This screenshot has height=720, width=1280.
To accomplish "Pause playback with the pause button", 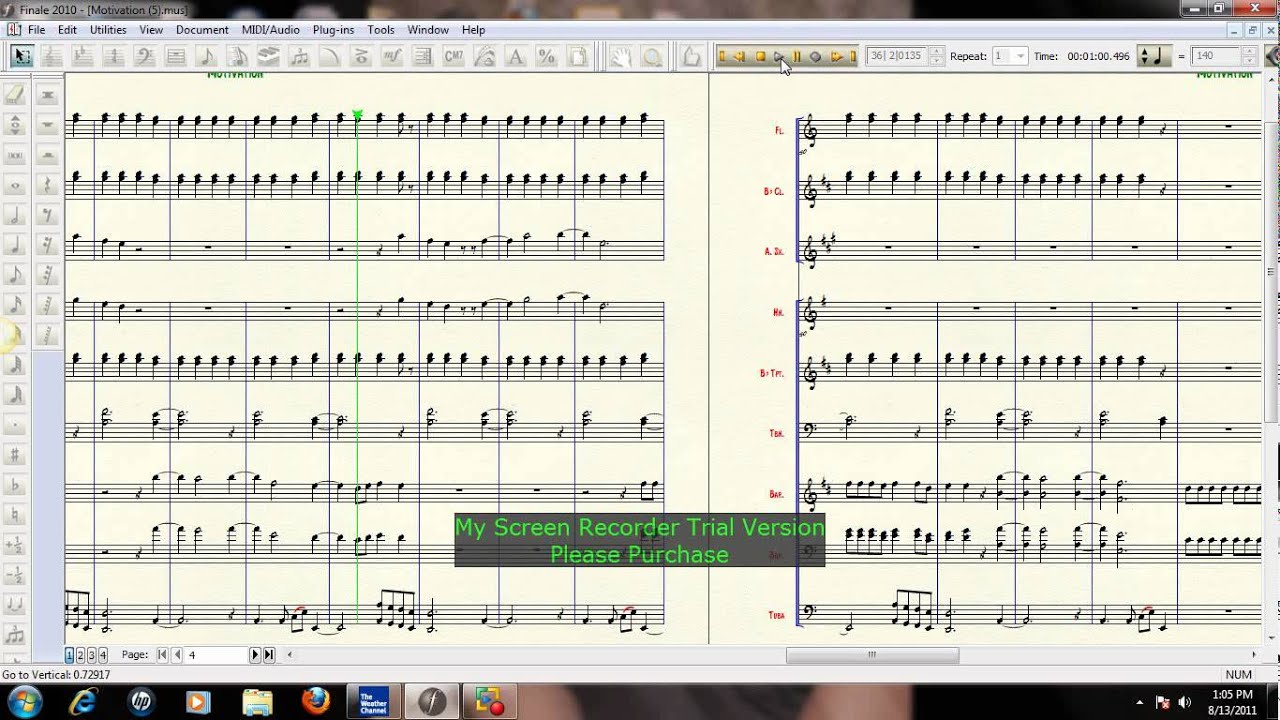I will [797, 57].
